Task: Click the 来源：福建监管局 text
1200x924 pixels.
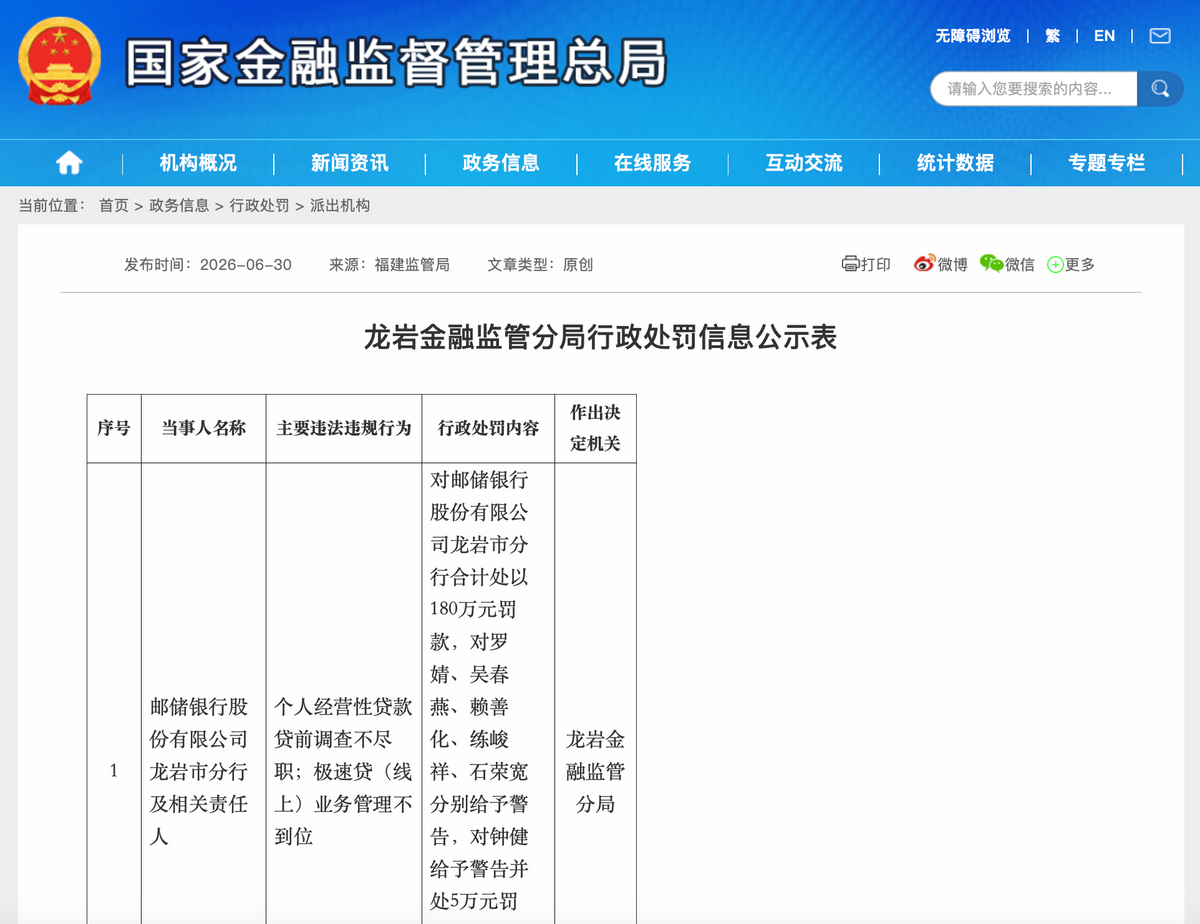Action: tap(389, 264)
